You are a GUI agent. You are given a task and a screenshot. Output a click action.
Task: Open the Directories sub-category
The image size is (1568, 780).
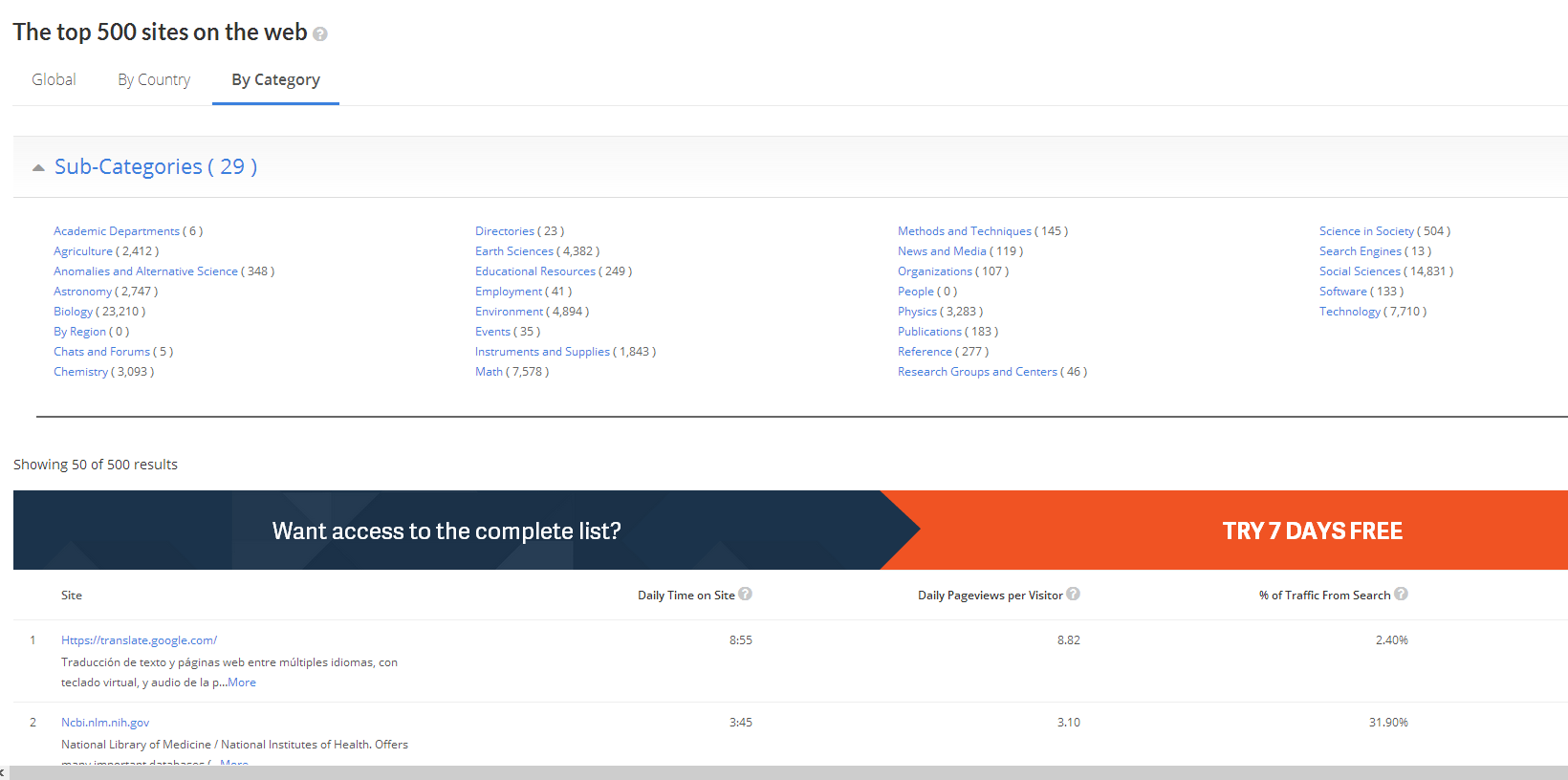click(x=505, y=231)
